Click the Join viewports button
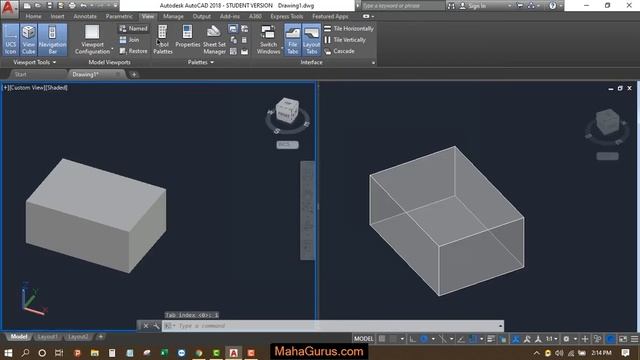This screenshot has height=360, width=640. pos(129,40)
